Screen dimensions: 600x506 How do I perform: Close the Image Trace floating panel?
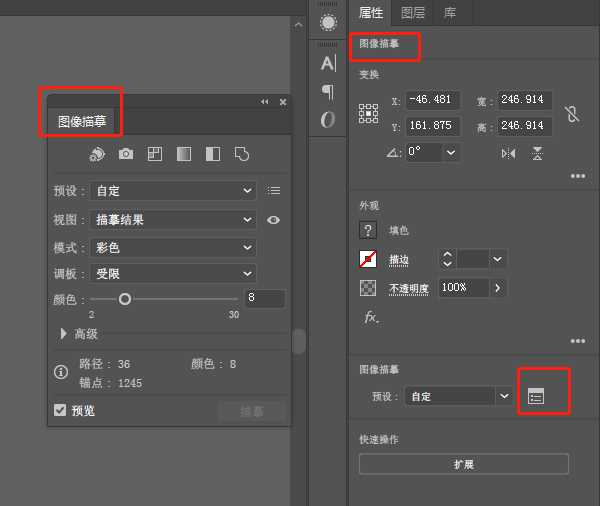tap(283, 102)
